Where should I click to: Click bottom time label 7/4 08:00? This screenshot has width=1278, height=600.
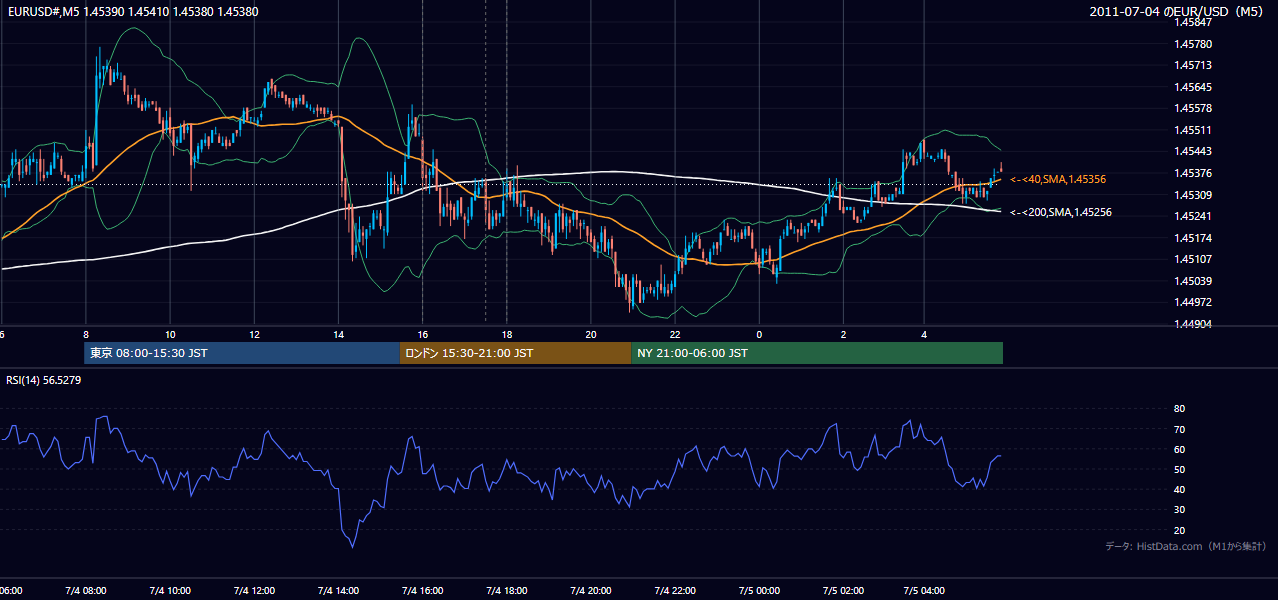pos(86,590)
